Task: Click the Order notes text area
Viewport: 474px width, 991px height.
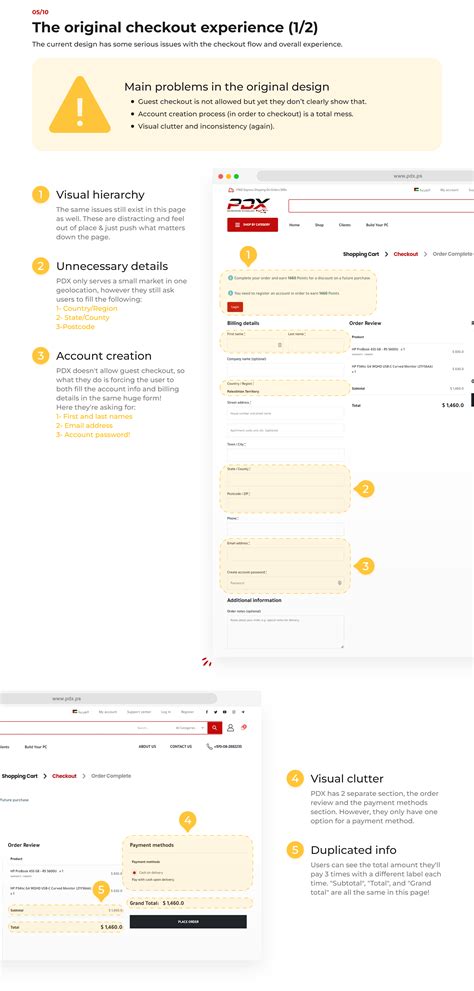Action: point(285,631)
